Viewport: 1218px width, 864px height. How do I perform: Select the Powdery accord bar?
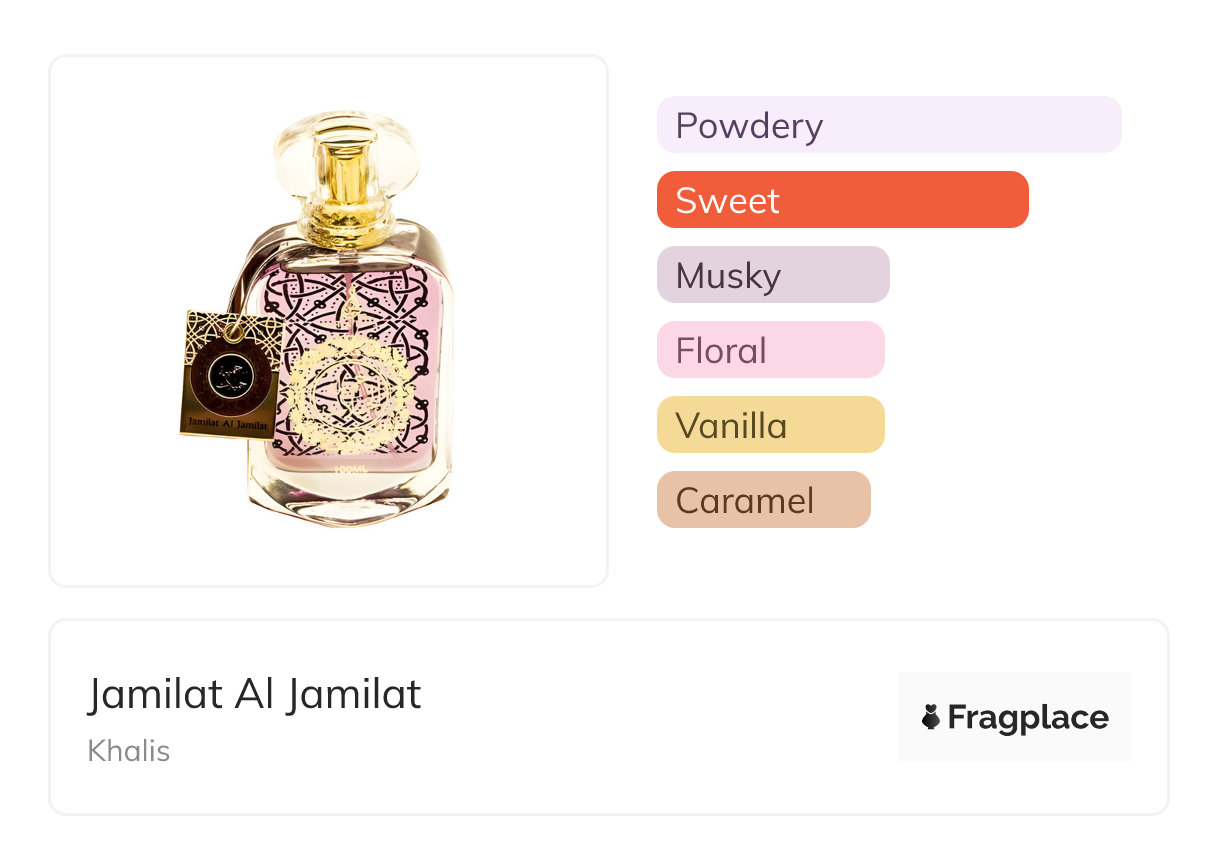coord(888,125)
